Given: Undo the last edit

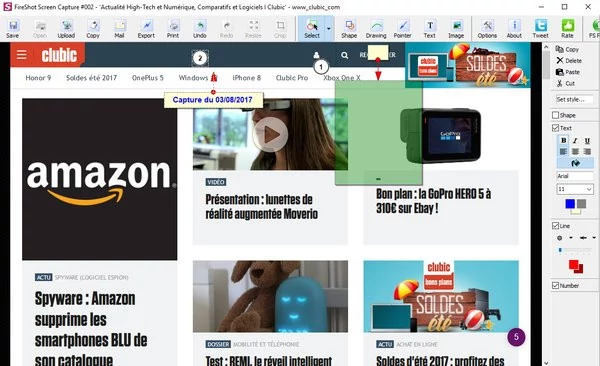Looking at the screenshot, I should click(x=199, y=29).
